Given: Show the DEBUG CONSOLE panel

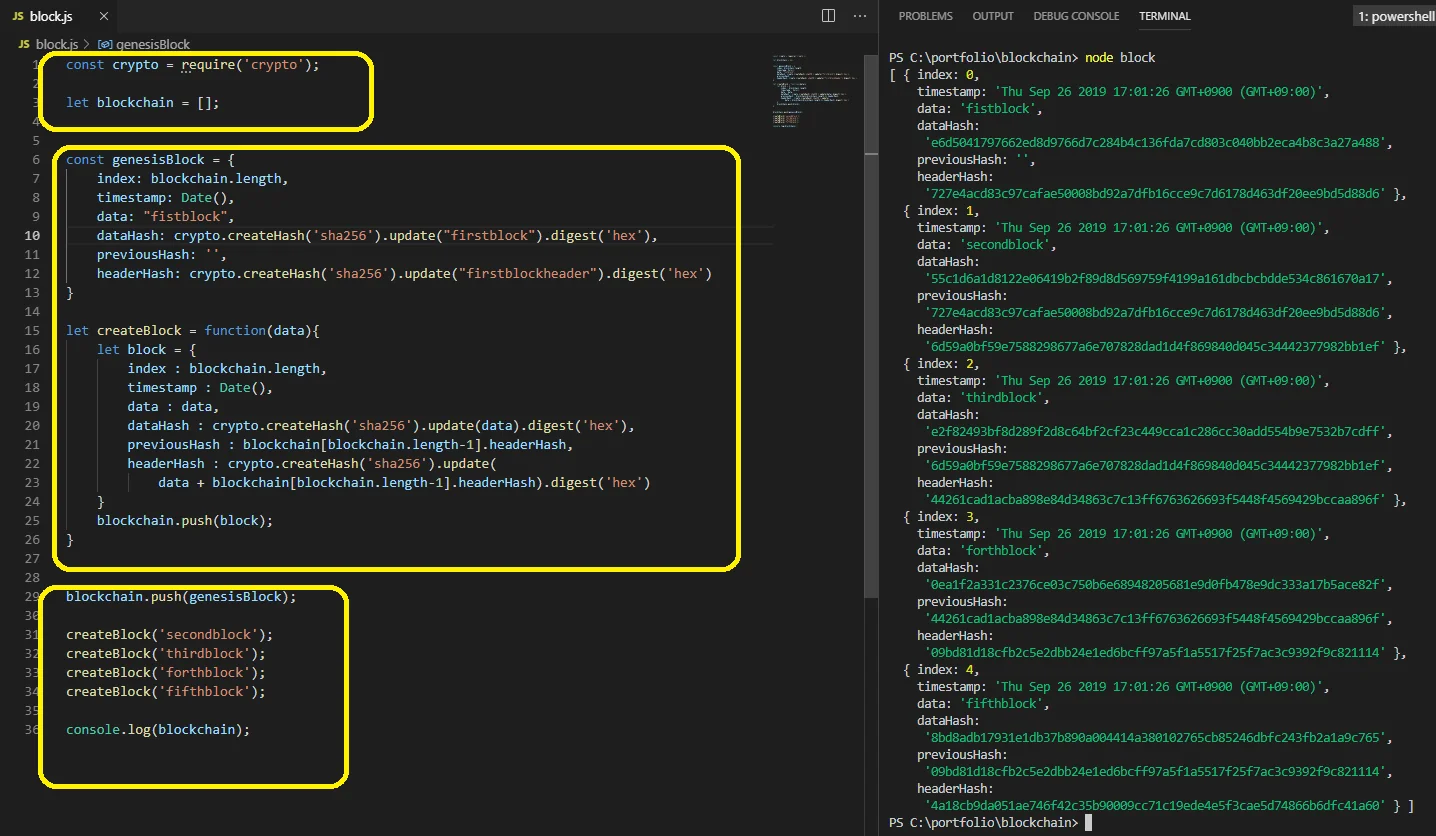Looking at the screenshot, I should 1075,16.
